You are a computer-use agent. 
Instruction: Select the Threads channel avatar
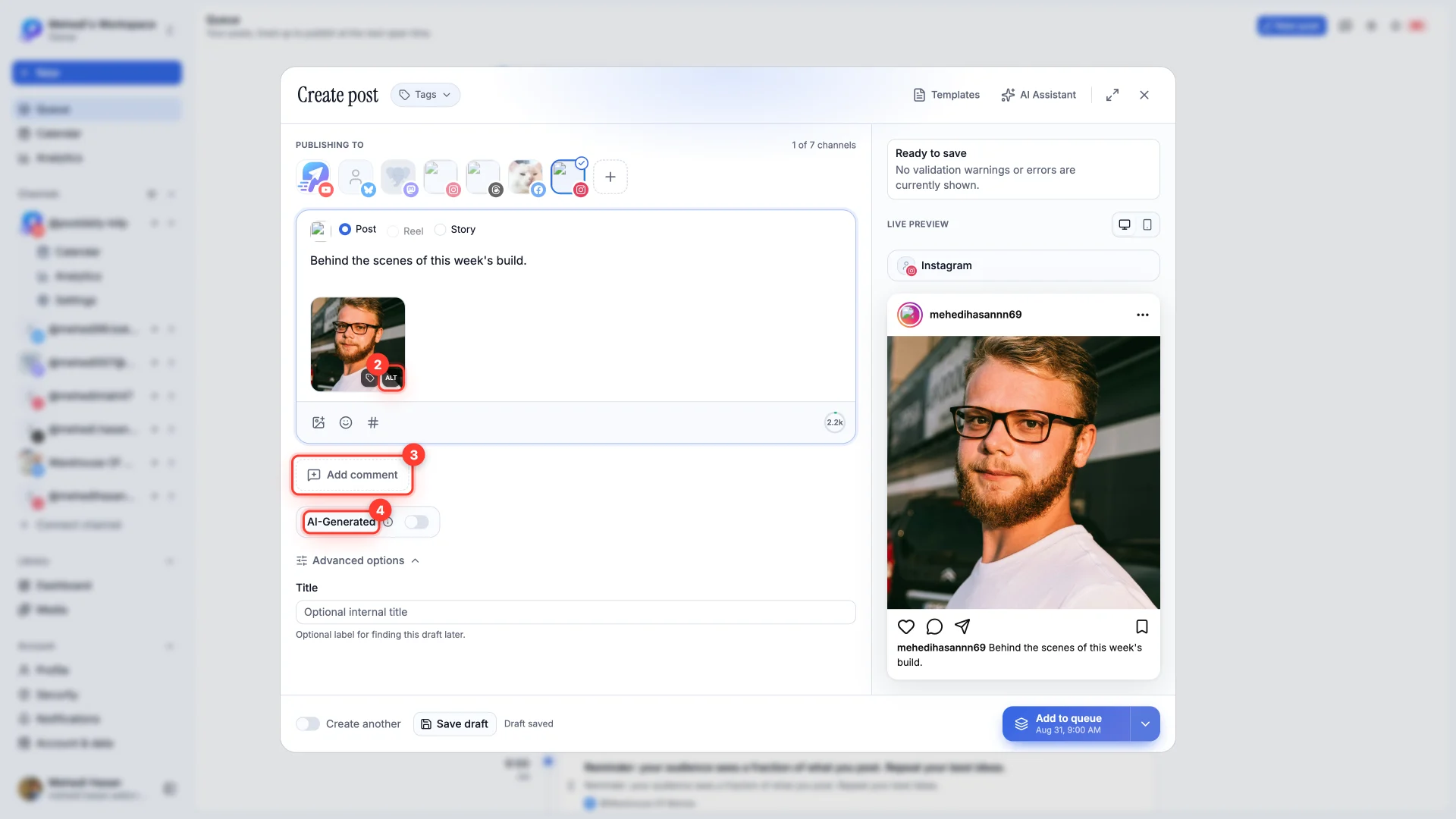[x=483, y=177]
